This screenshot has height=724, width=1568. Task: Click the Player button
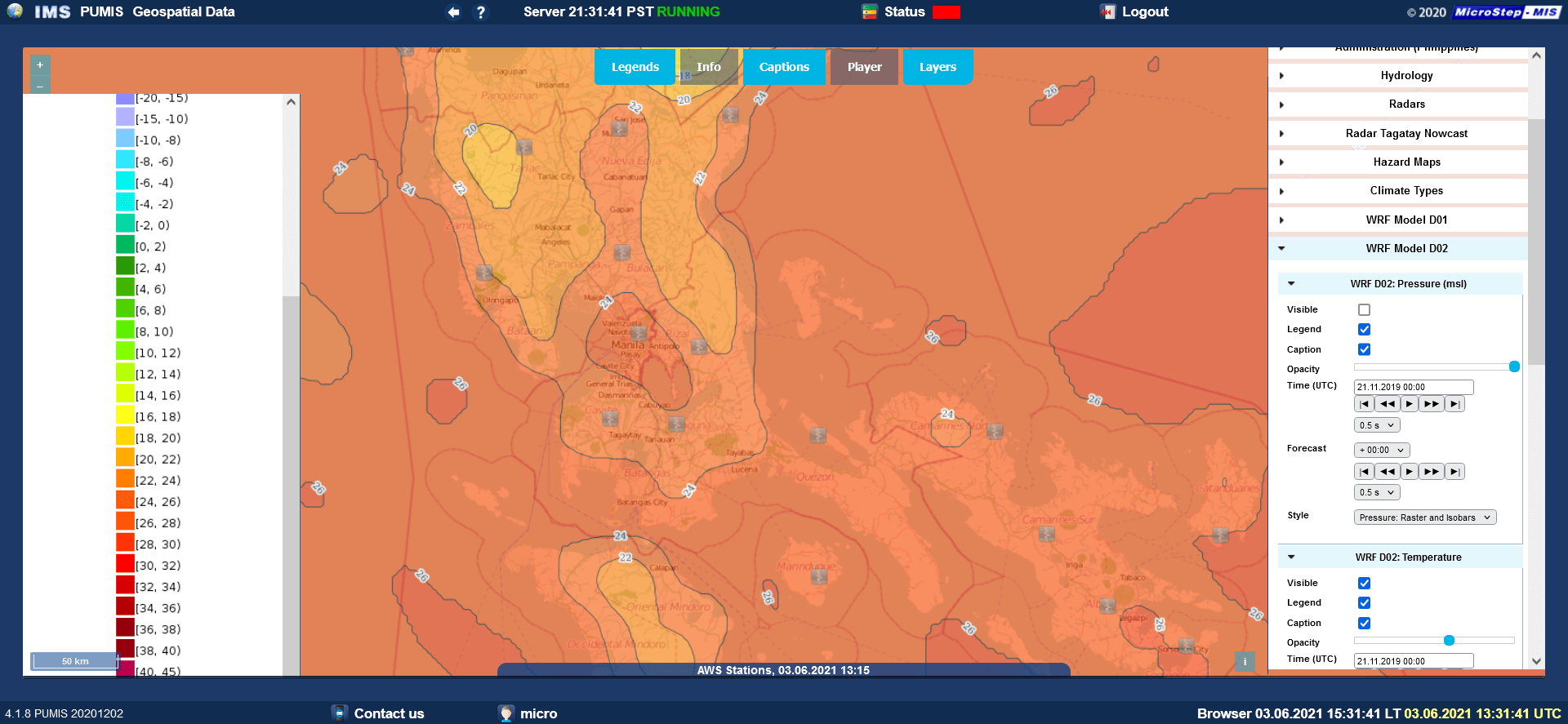click(864, 67)
